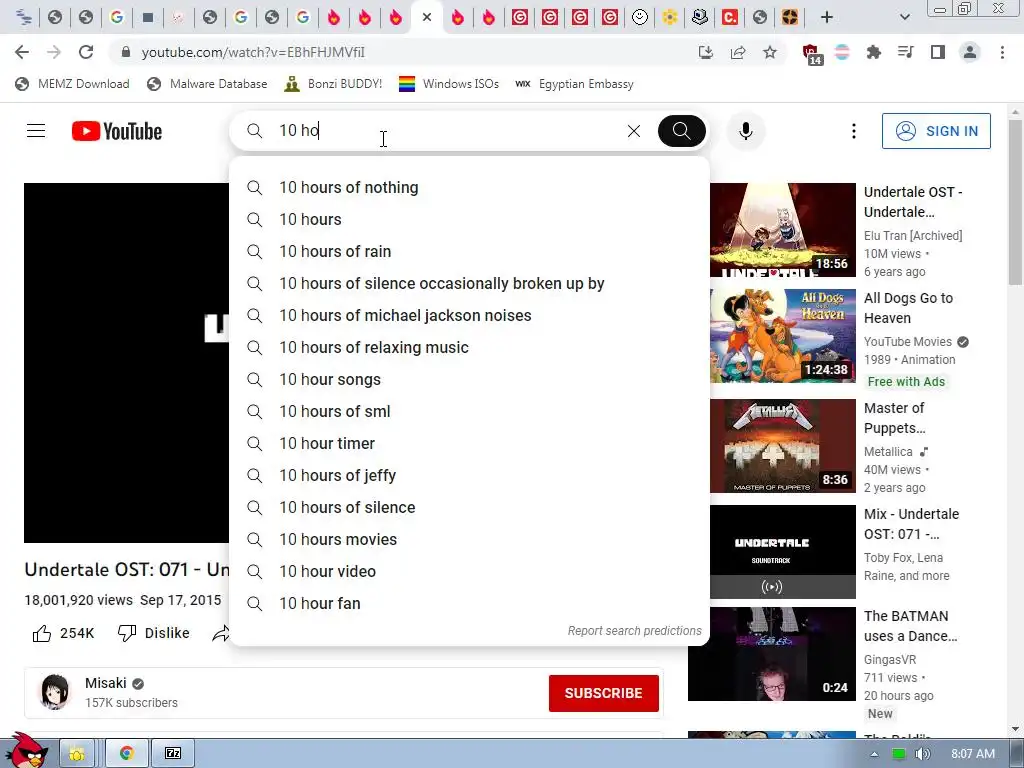Select suggestion '10 hour timer'

pos(469,443)
